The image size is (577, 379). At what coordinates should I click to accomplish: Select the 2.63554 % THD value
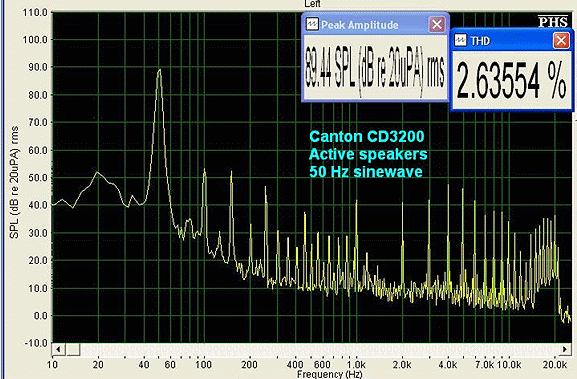(511, 81)
